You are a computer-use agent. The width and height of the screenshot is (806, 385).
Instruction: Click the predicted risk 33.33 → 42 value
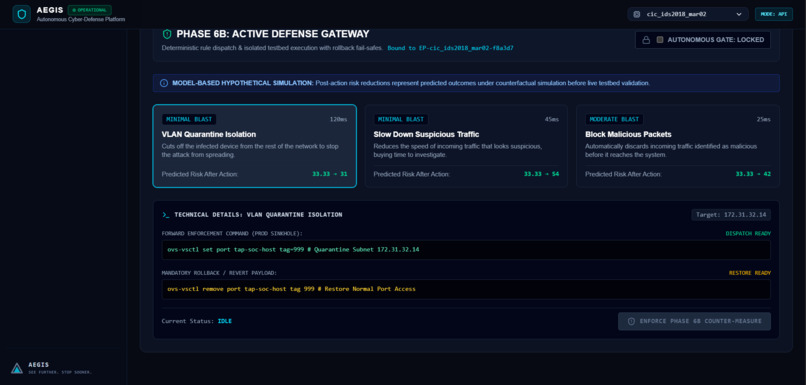point(753,174)
